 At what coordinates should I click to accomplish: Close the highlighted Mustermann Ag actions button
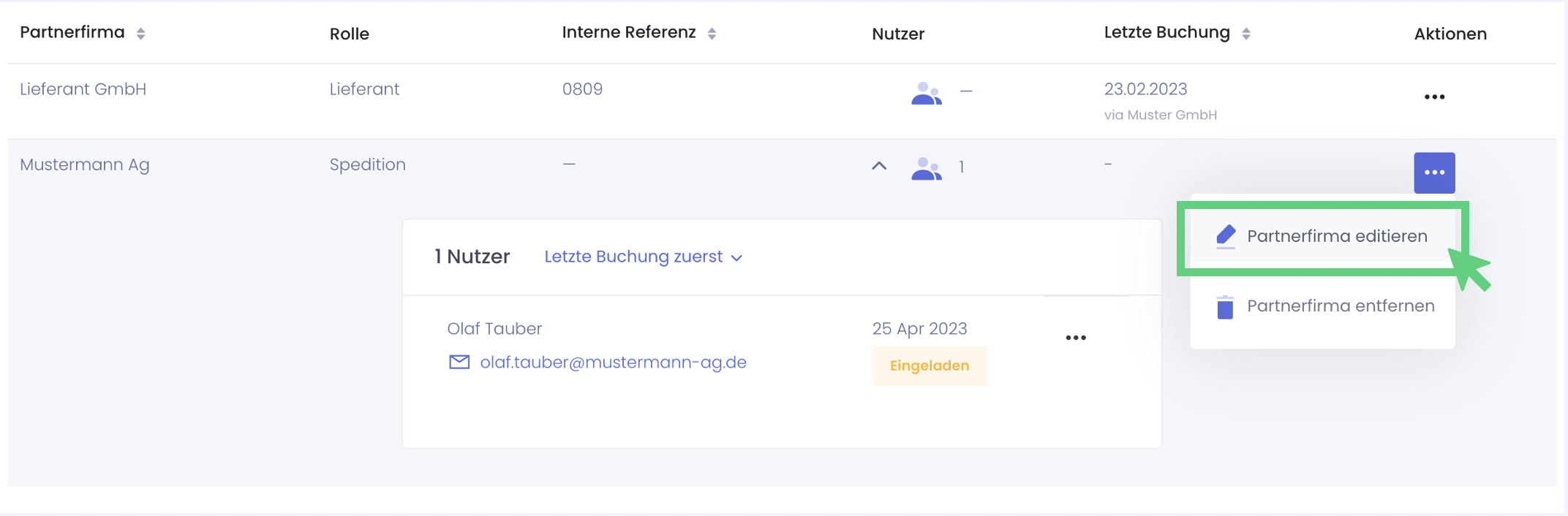[1434, 172]
